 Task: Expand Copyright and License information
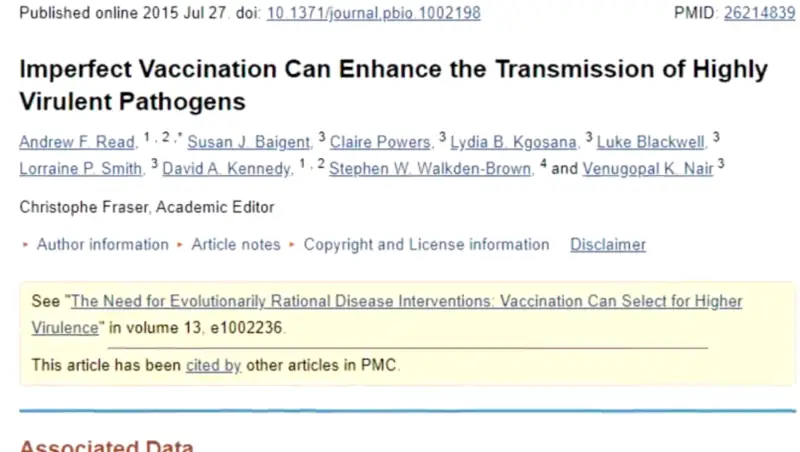[426, 244]
